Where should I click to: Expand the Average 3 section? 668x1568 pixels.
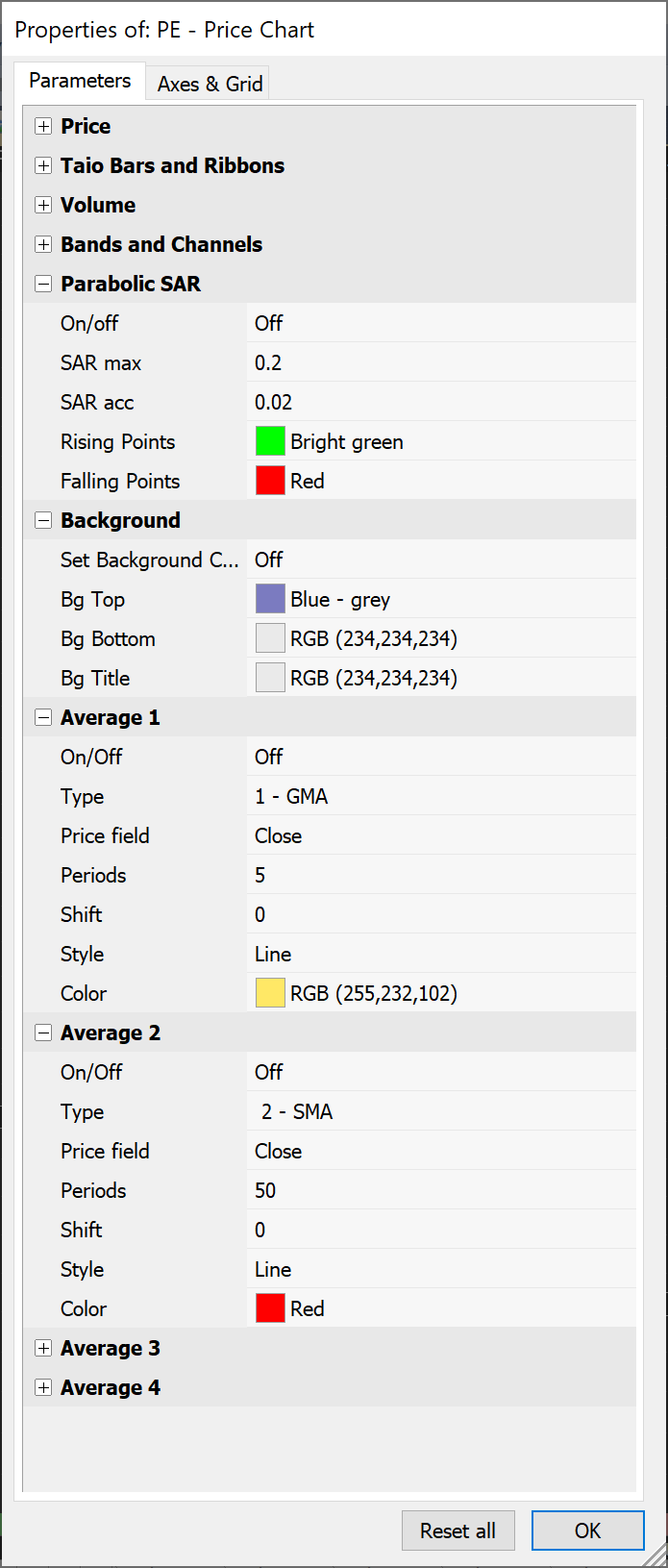[x=43, y=1348]
